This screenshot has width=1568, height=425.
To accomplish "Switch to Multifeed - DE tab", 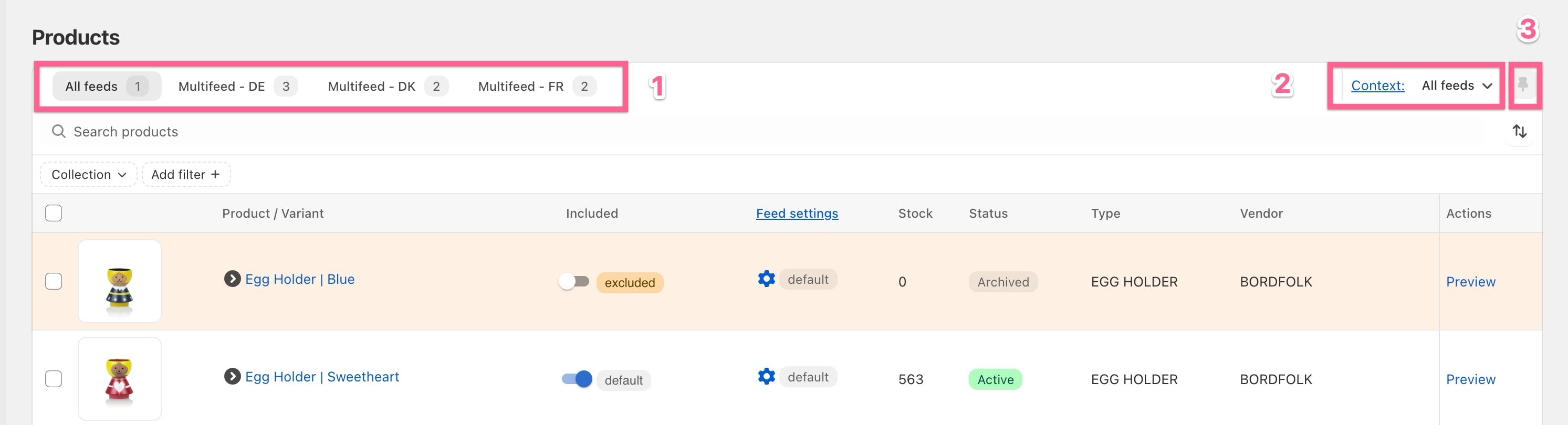I will pyautogui.click(x=237, y=87).
